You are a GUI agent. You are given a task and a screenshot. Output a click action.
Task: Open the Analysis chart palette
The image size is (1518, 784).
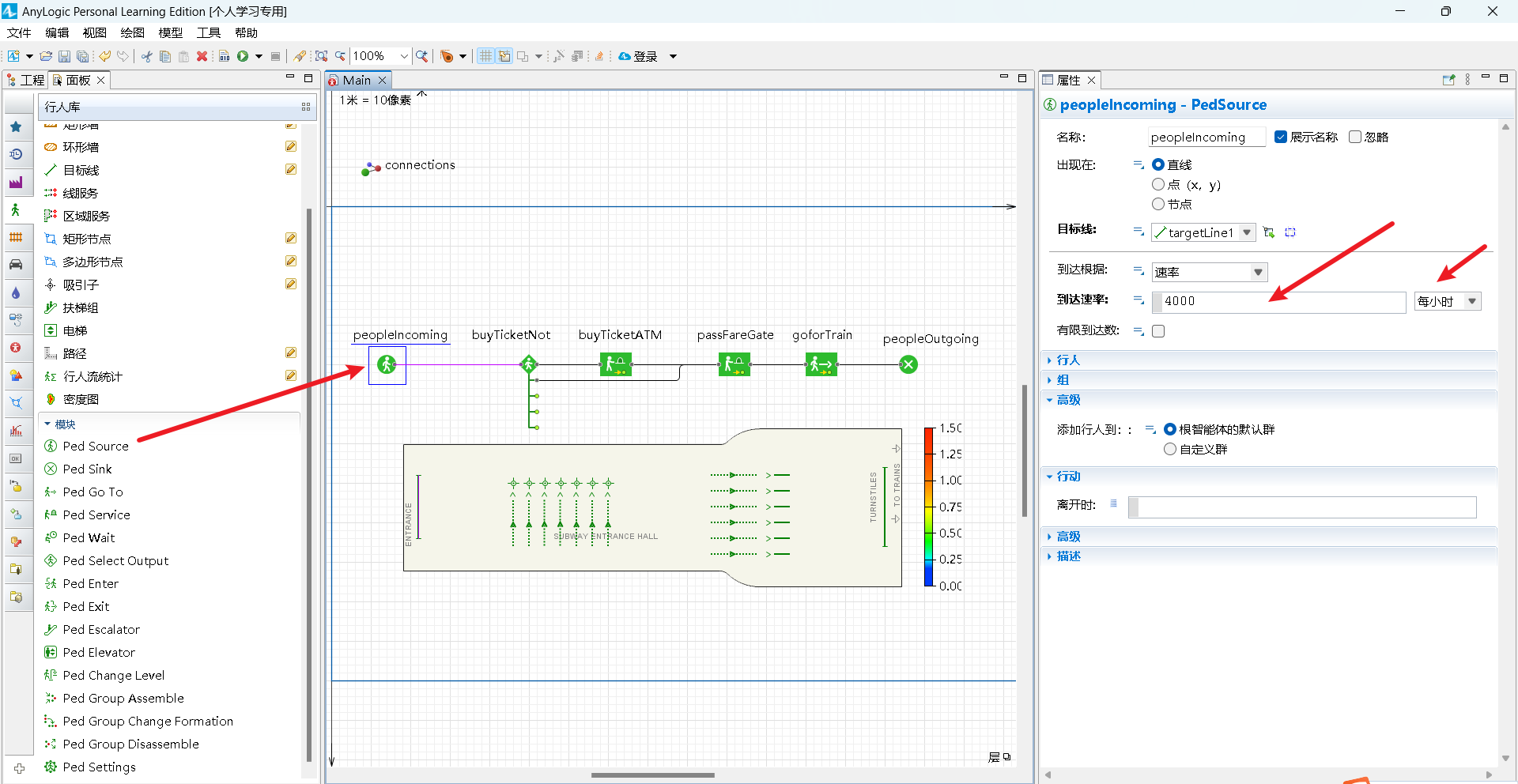(16, 431)
